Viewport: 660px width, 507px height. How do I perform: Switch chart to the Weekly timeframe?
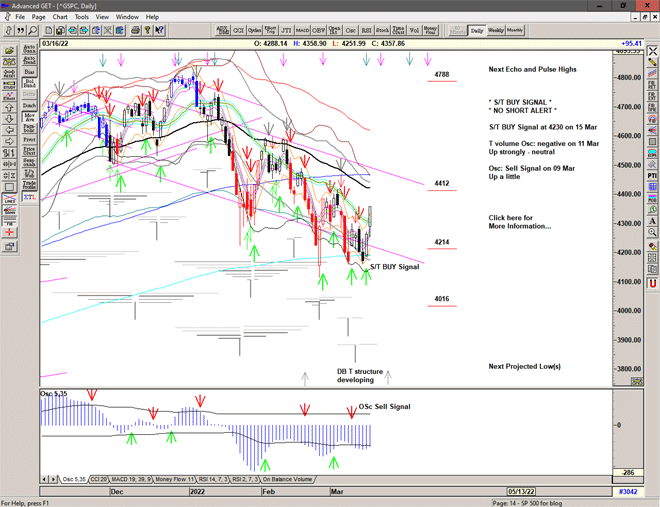496,30
